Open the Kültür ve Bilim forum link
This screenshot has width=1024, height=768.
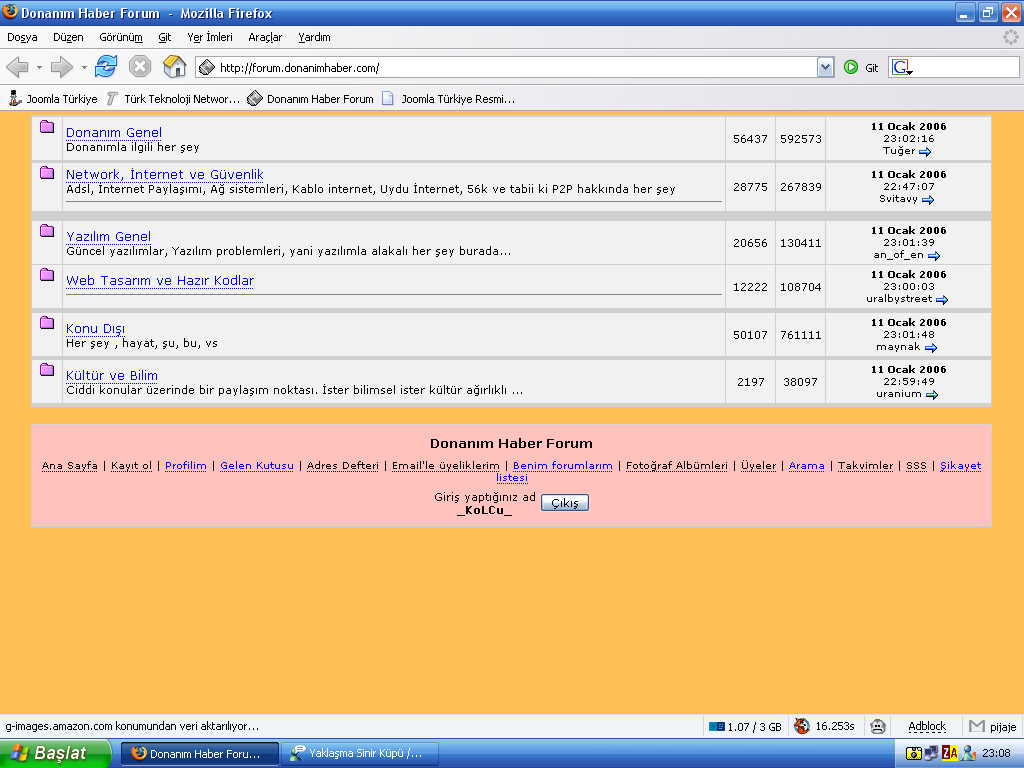coord(112,376)
